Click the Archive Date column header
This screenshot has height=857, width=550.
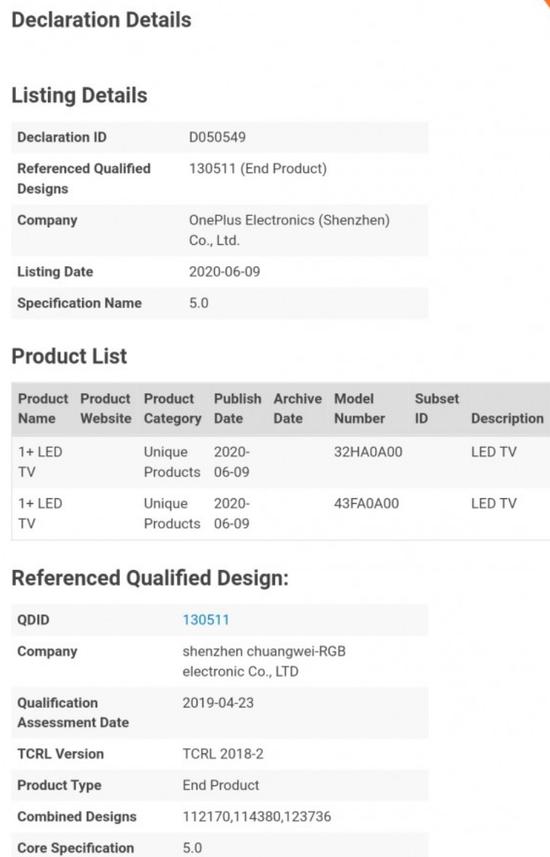(297, 408)
